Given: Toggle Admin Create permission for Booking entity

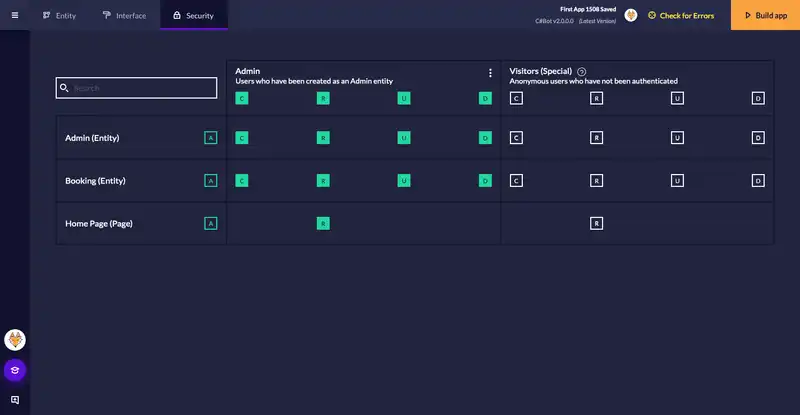Looking at the screenshot, I should [x=241, y=181].
